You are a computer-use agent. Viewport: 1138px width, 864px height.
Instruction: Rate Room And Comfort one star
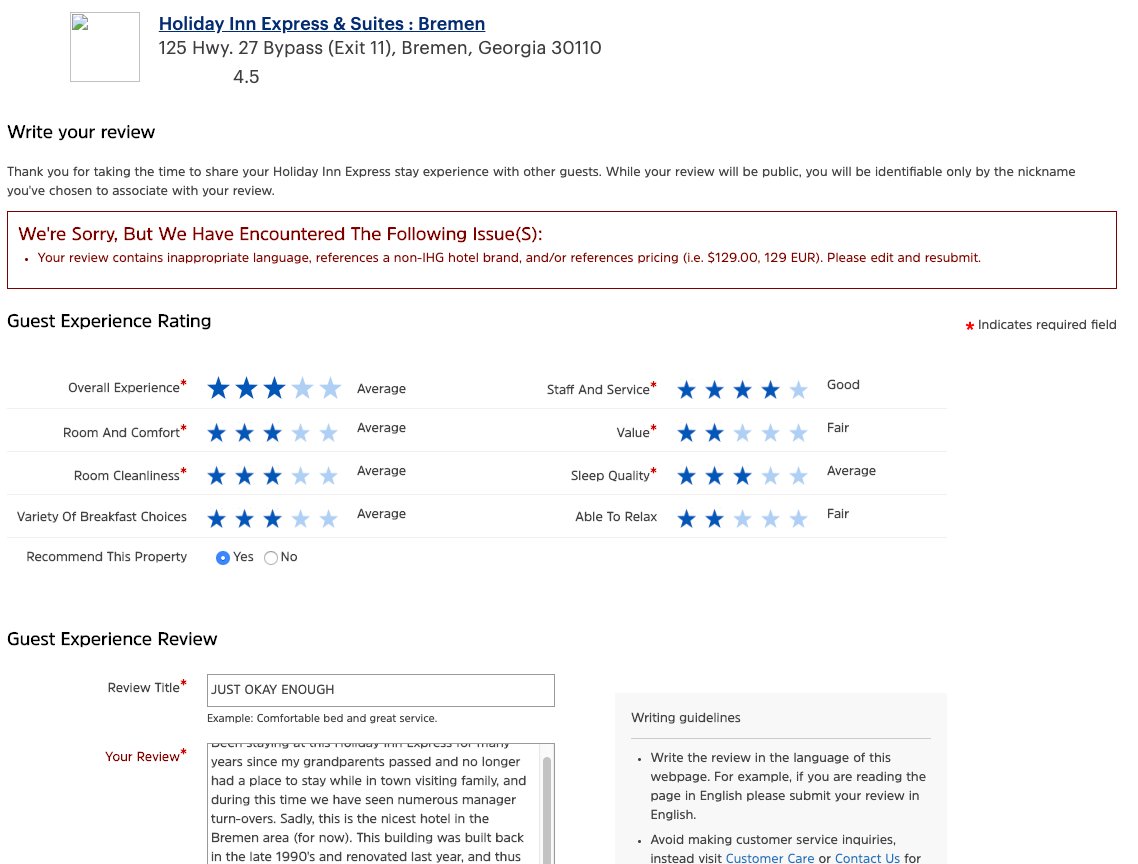pyautogui.click(x=216, y=433)
